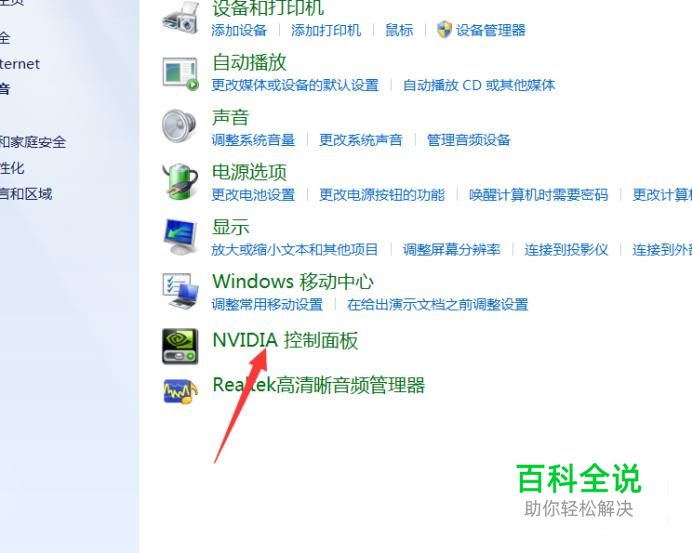Open the 自动播放 icon
The height and width of the screenshot is (553, 692).
pyautogui.click(x=180, y=73)
